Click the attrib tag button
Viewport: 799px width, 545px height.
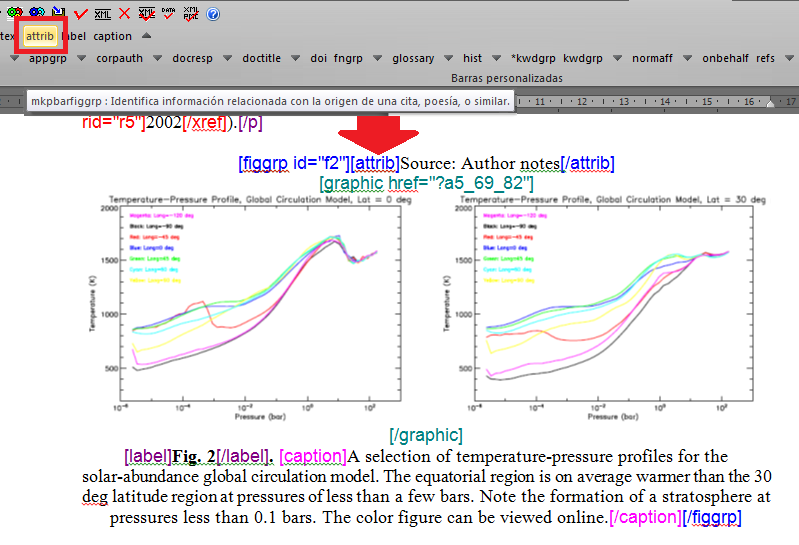click(40, 36)
